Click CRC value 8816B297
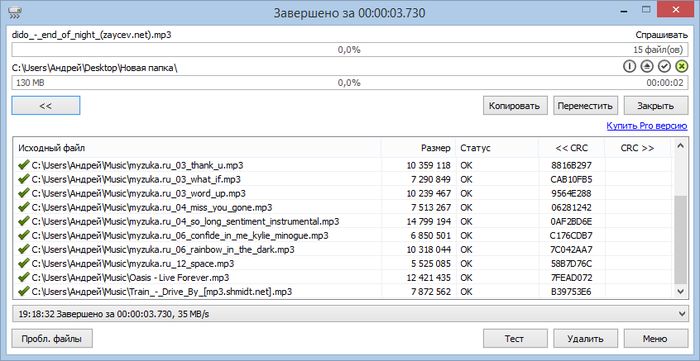The width and height of the screenshot is (700, 361). (571, 165)
